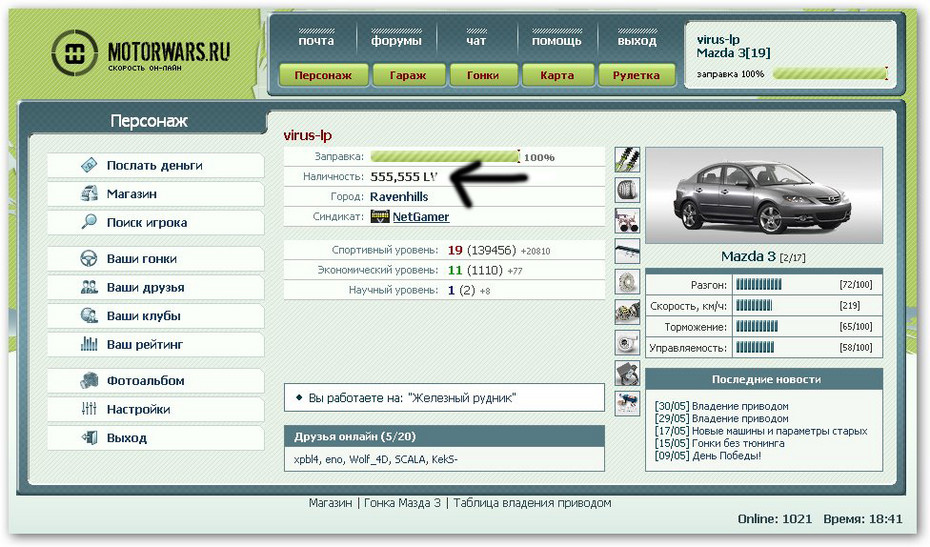Image resolution: width=930 pixels, height=547 pixels.
Task: Select the exhaust pipes part icon
Action: pyautogui.click(x=627, y=221)
